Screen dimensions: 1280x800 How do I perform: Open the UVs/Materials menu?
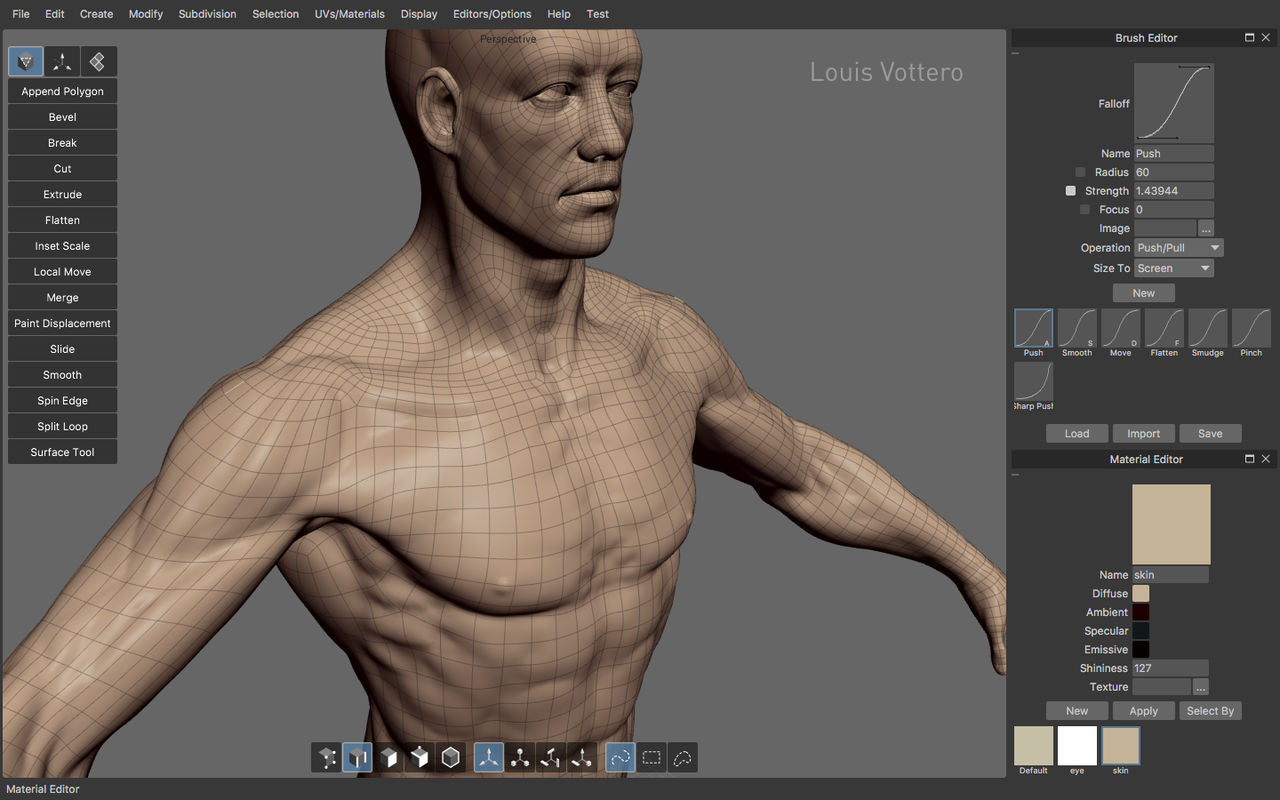click(349, 14)
